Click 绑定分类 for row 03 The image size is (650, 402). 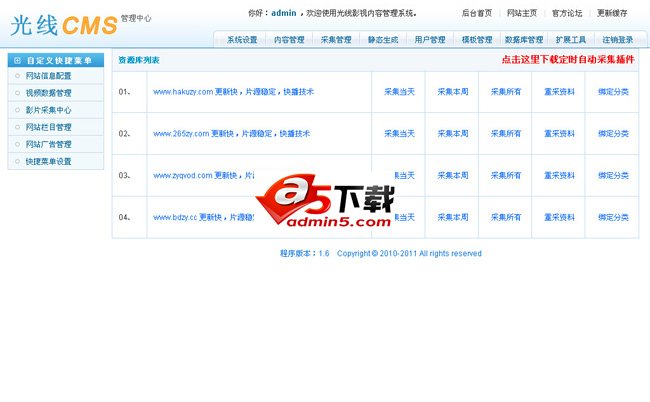[x=613, y=175]
